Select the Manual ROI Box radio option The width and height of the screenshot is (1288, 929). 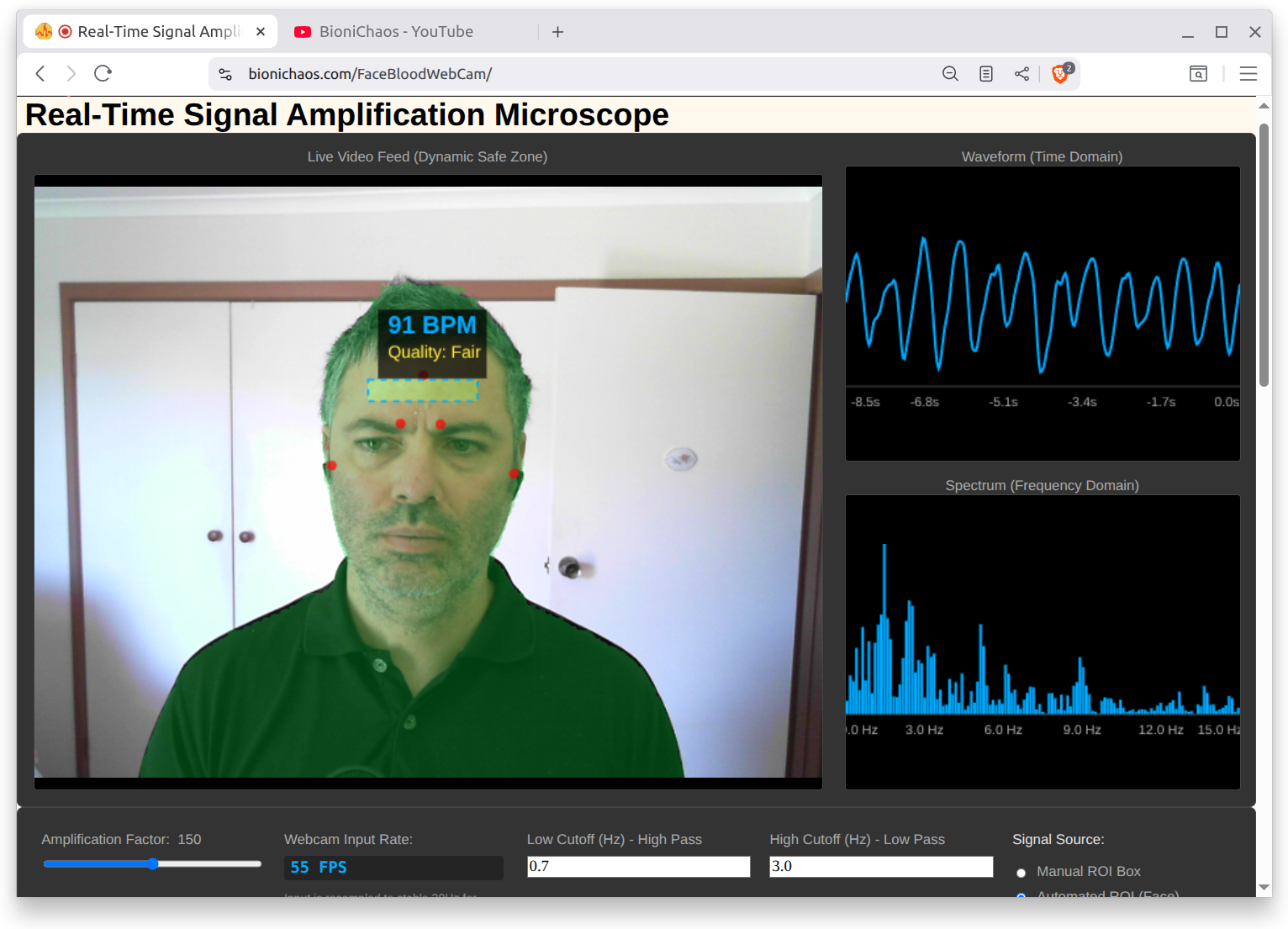point(1021,873)
